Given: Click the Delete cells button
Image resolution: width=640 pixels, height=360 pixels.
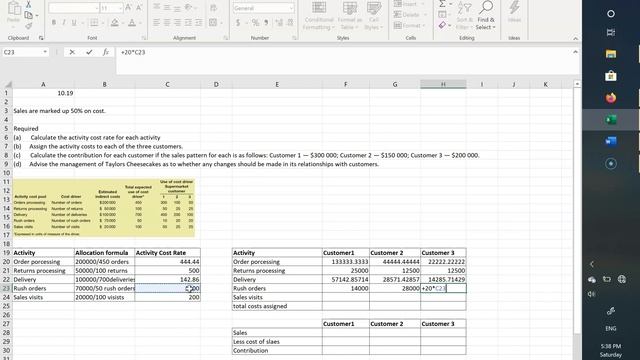Looking at the screenshot, I should coord(410,15).
